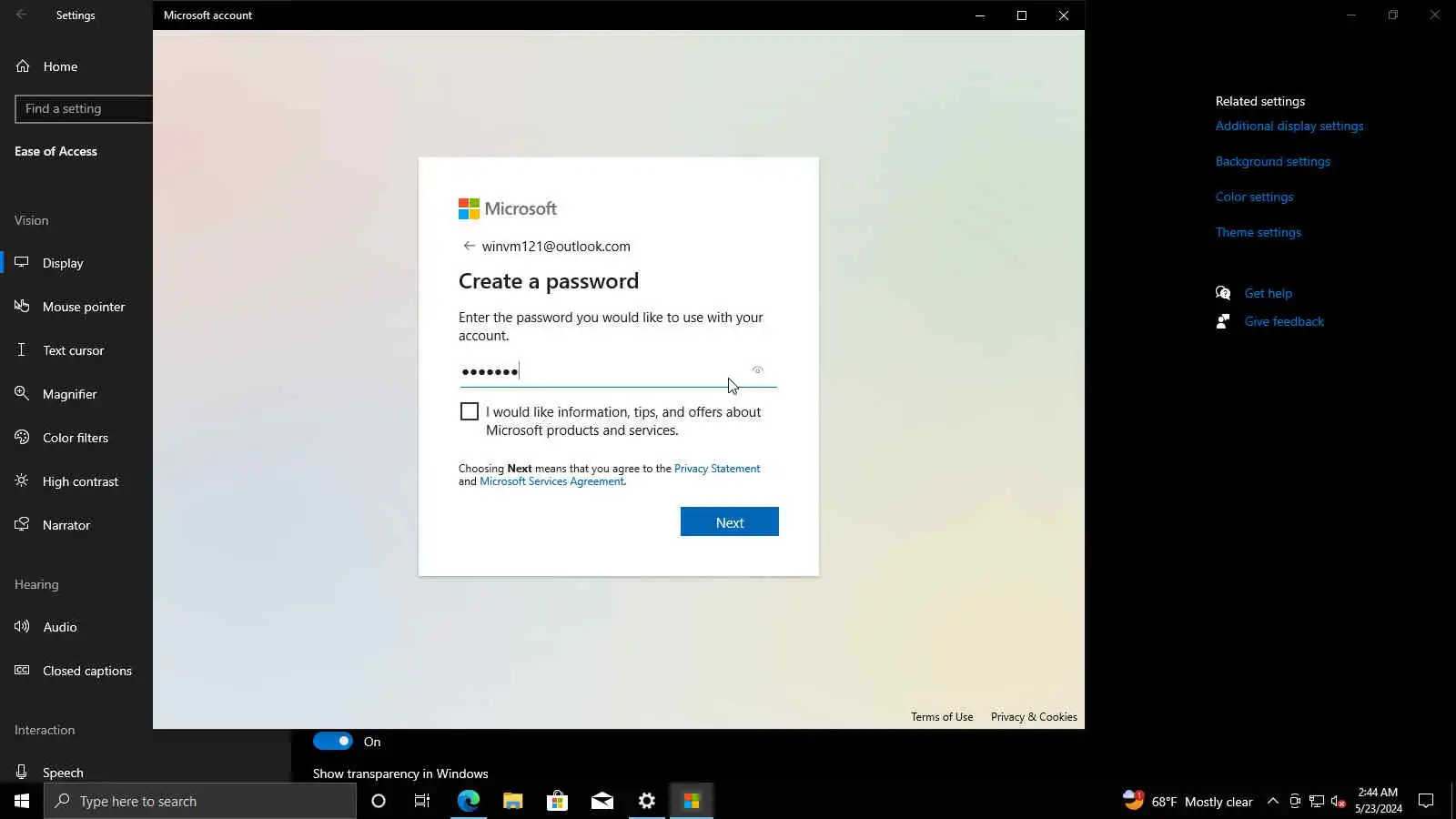Select Magnifier in the sidebar
The height and width of the screenshot is (819, 1456).
[x=69, y=394]
